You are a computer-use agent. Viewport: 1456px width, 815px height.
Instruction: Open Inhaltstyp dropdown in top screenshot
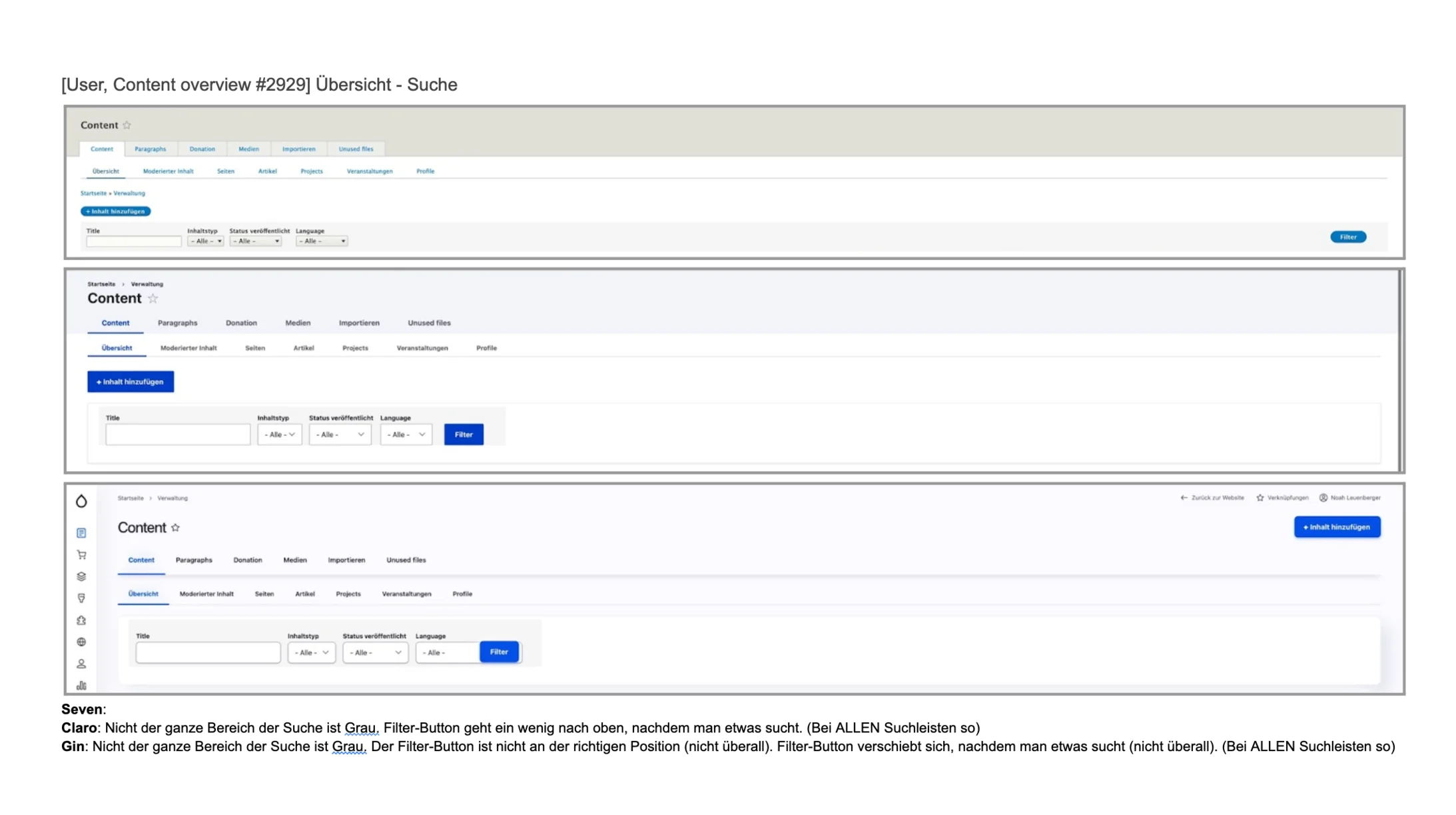[205, 241]
